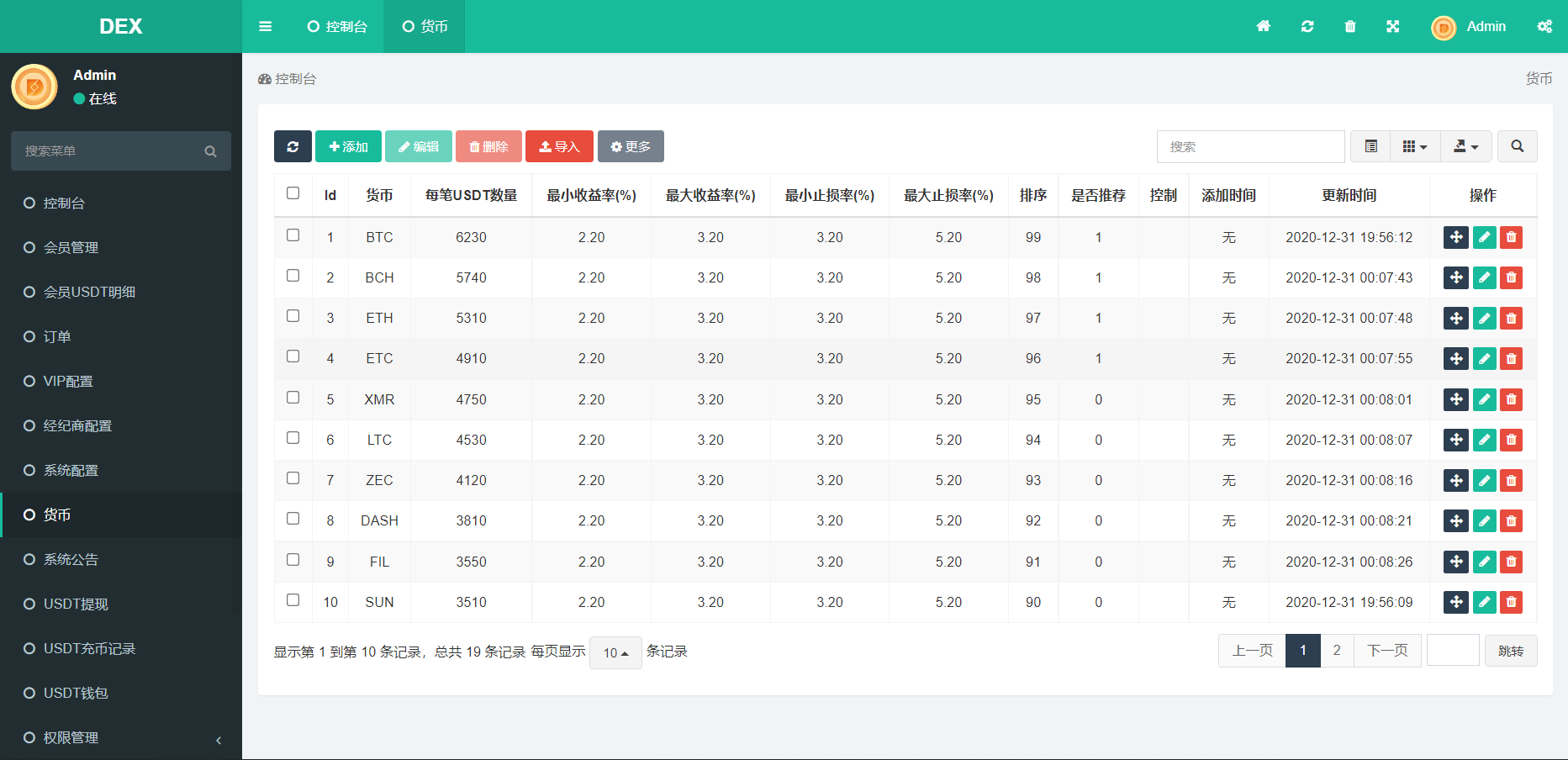Screen dimensions: 1568x760
Task: Open the export data dropdown
Action: point(1466,146)
